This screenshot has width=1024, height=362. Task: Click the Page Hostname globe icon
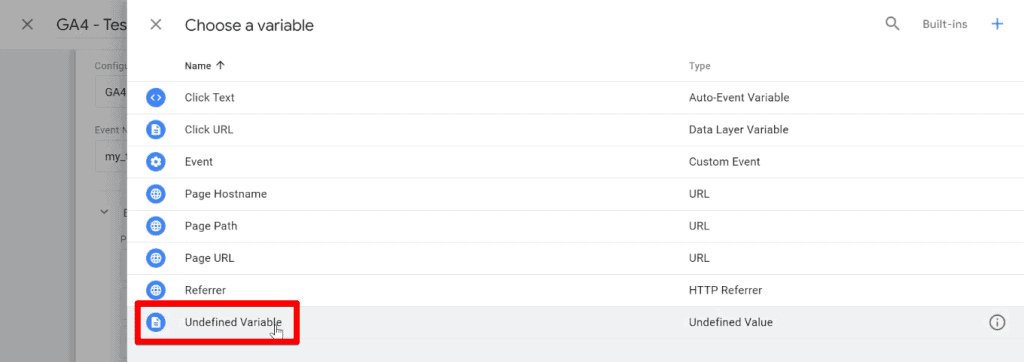coord(155,194)
